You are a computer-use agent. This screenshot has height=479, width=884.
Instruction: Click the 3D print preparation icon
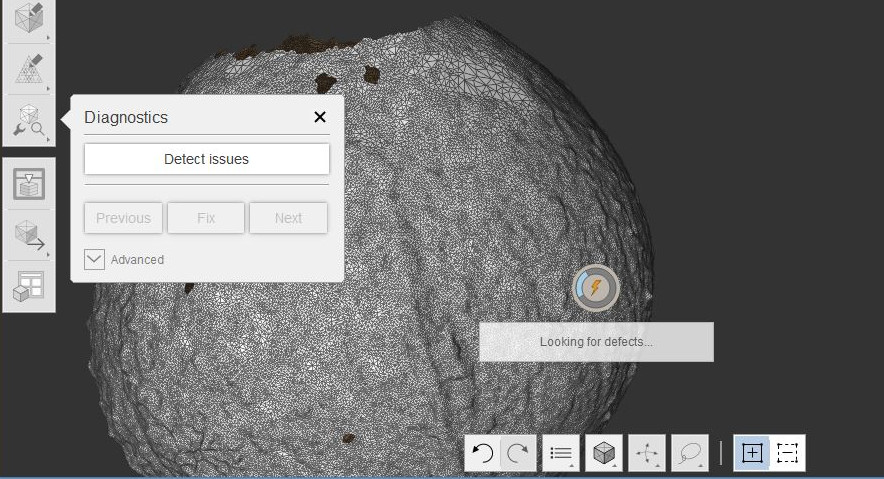[29, 184]
